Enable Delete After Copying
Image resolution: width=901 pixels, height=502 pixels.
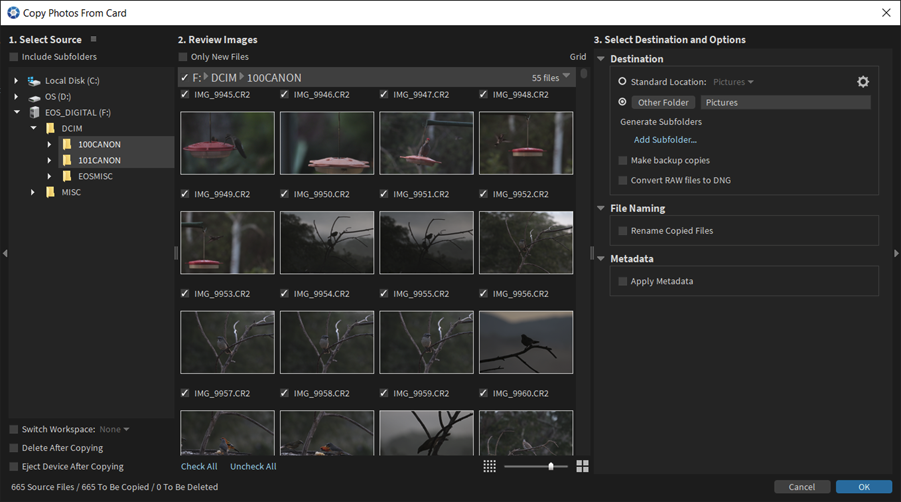(x=13, y=448)
